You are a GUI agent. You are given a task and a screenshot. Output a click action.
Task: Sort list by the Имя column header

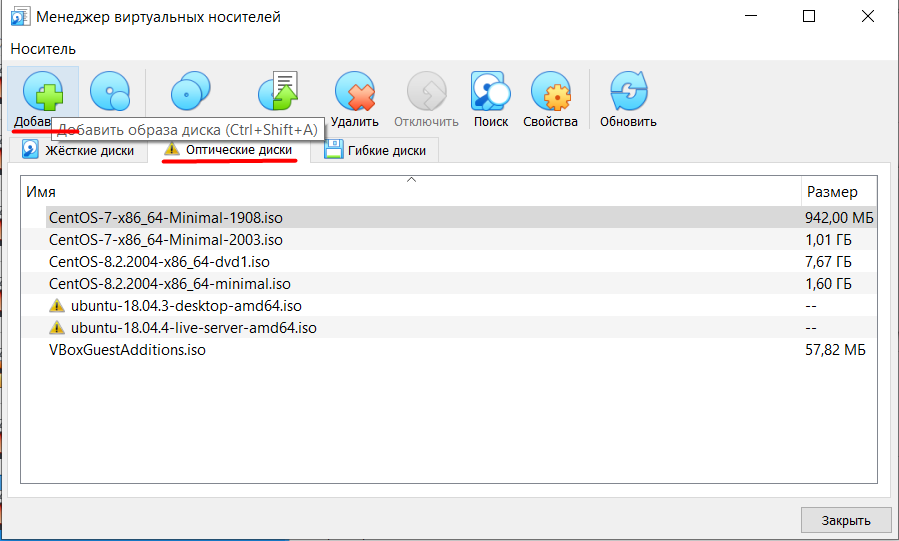[x=411, y=191]
